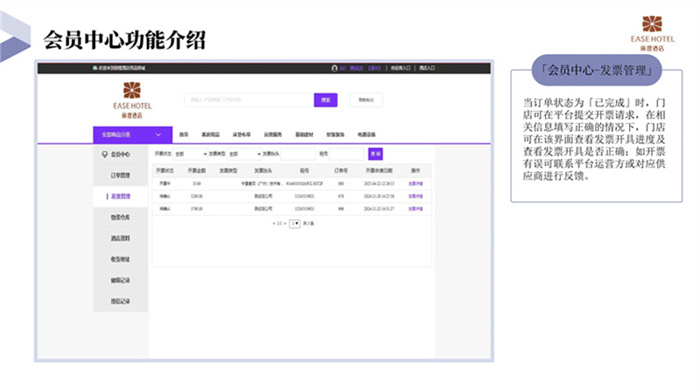Click the 3790.00 amount cell
This screenshot has height=392, width=700.
click(x=196, y=209)
